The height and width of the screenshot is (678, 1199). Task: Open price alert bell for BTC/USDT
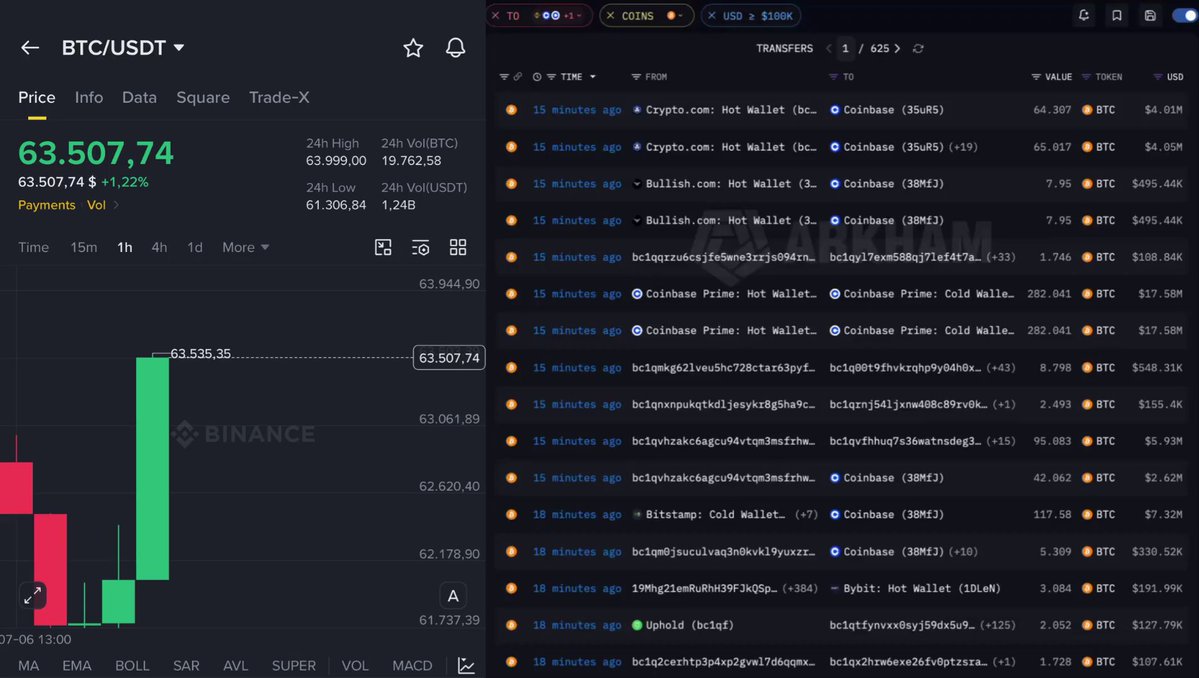click(x=456, y=48)
